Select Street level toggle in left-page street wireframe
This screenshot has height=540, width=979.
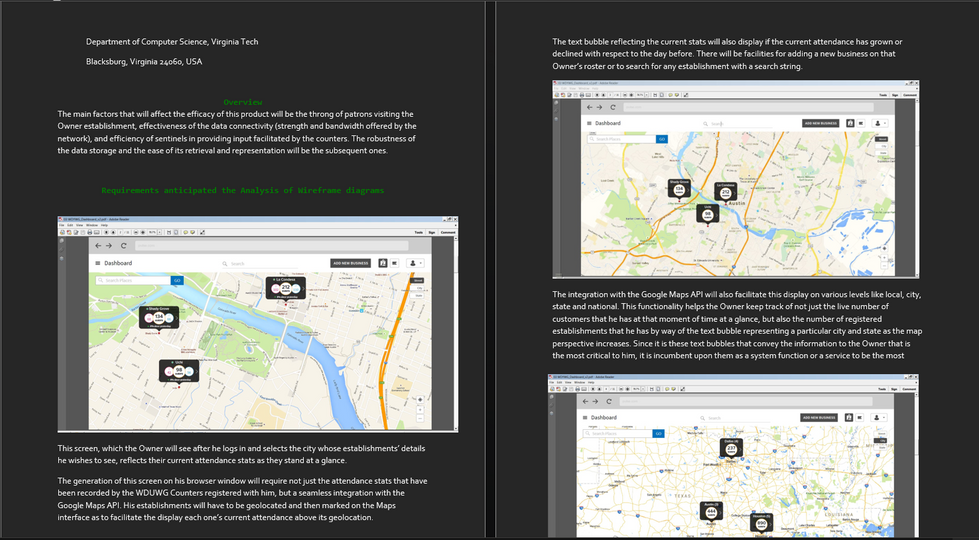tap(418, 280)
